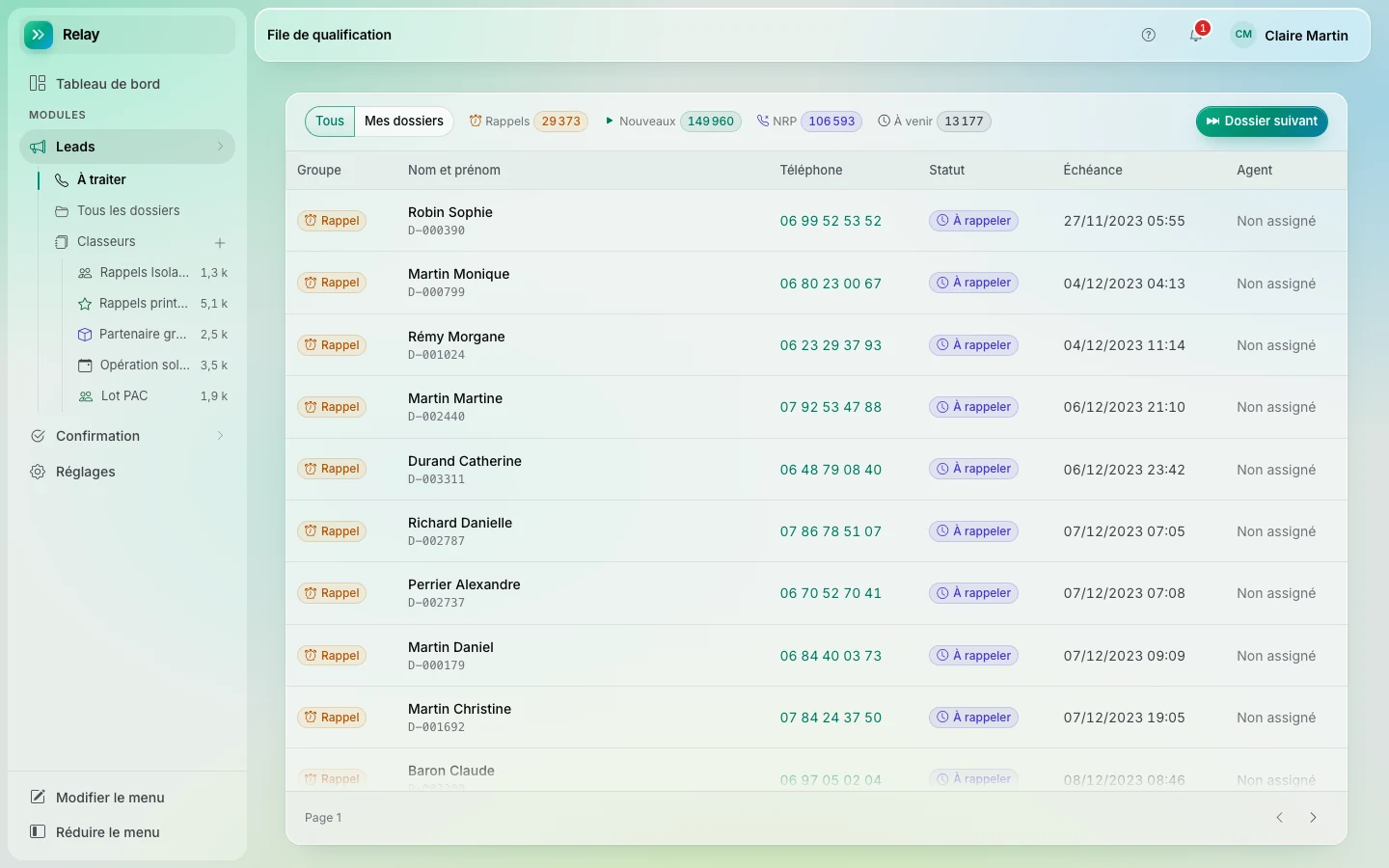Go to the previous page arrow
Viewport: 1389px width, 868px height.
click(x=1280, y=818)
